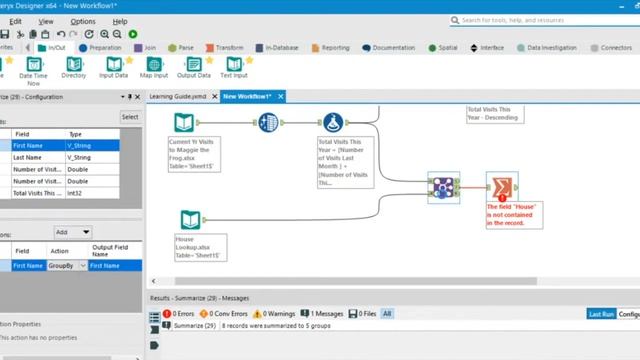Click the Select button in configuration
The height and width of the screenshot is (360, 640).
pyautogui.click(x=130, y=117)
